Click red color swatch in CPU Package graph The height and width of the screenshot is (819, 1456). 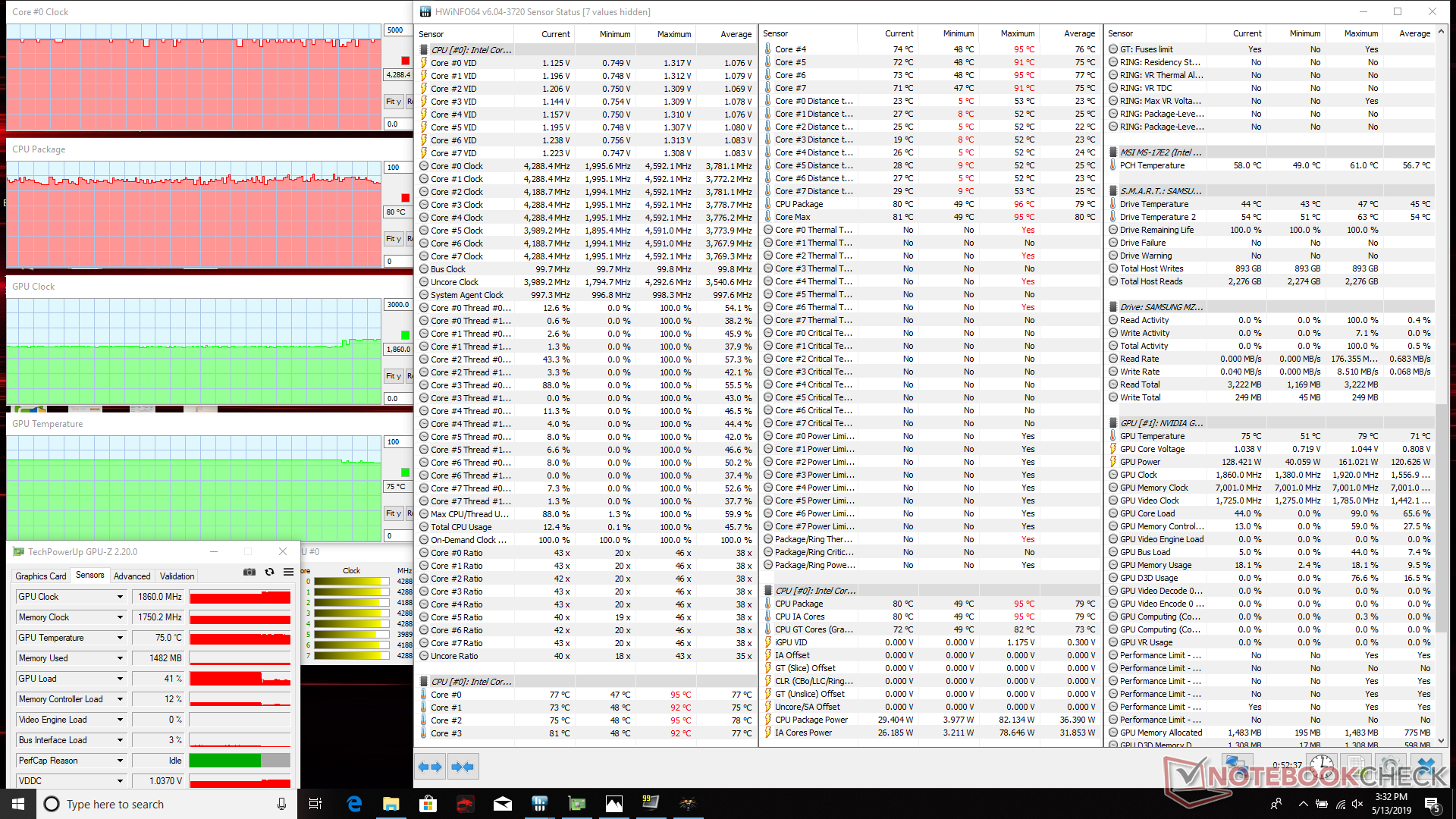tap(405, 198)
